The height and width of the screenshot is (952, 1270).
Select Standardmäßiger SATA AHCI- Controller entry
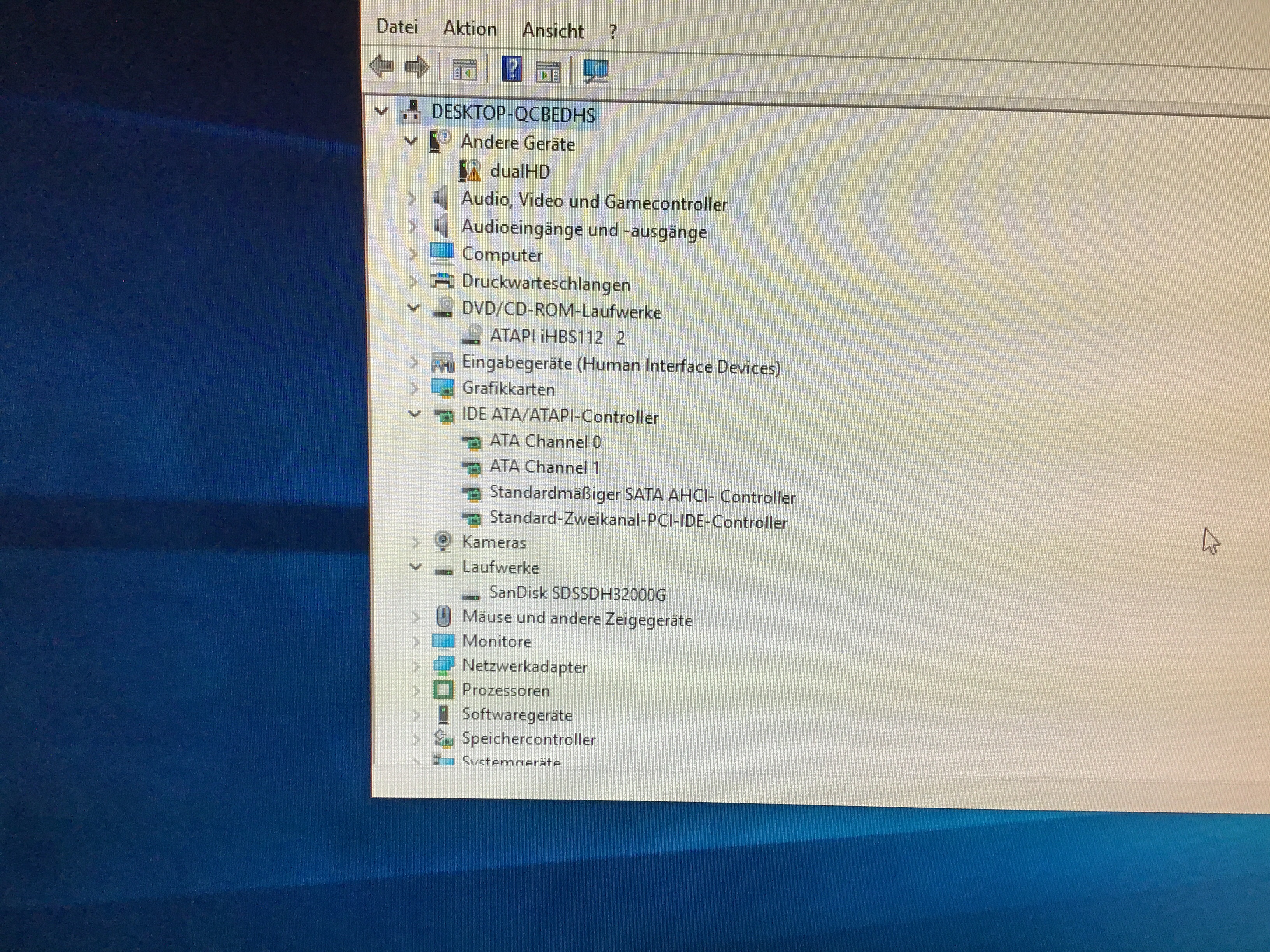[642, 495]
